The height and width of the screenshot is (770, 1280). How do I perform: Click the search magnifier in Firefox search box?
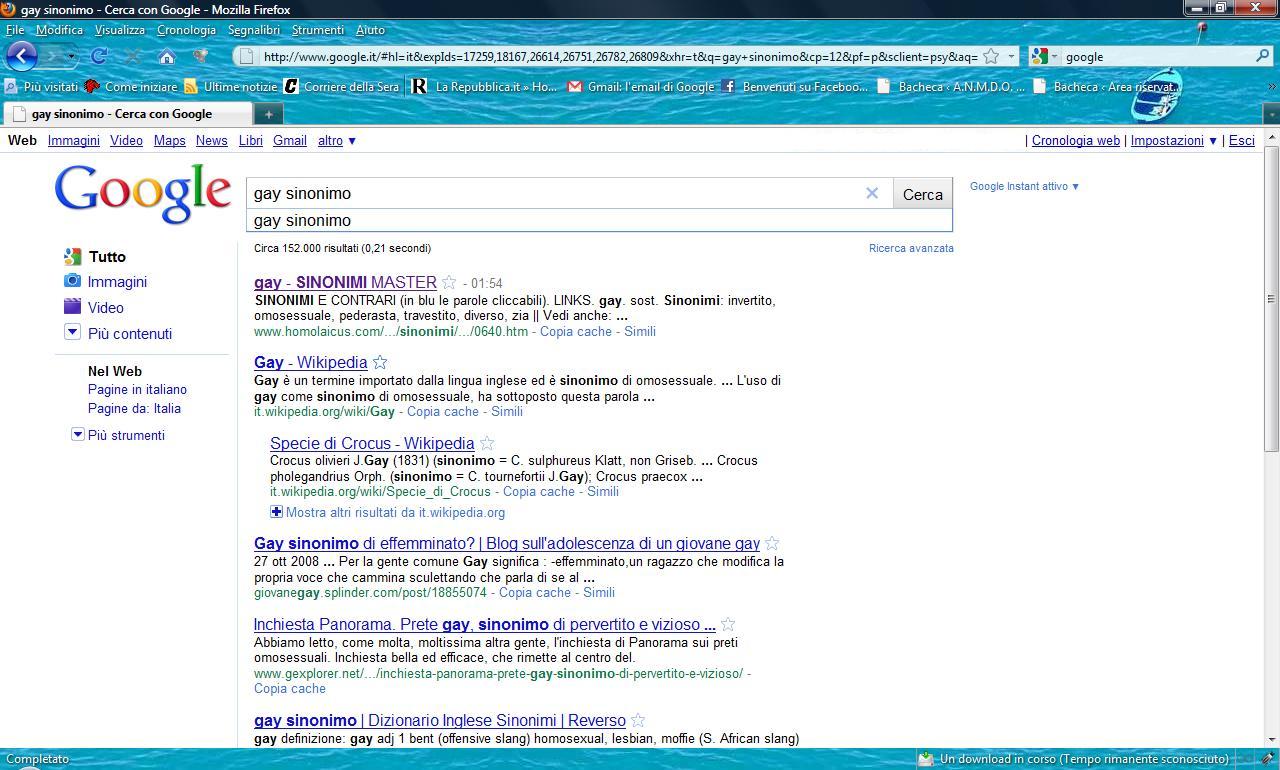pyautogui.click(x=1262, y=56)
